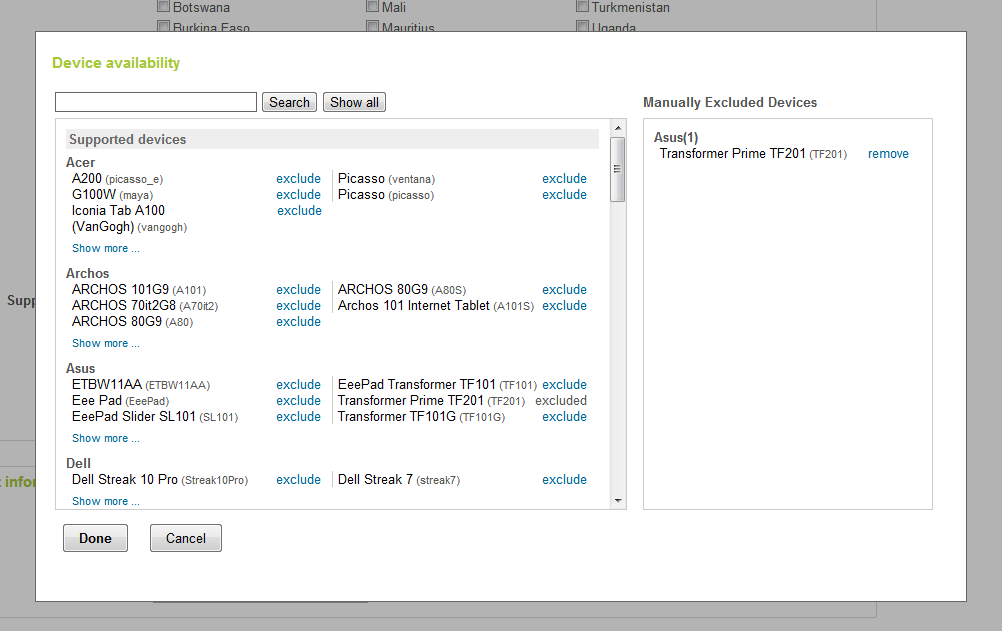Exclude the Acer G100W (maya)
This screenshot has height=631, width=1002.
(x=298, y=195)
